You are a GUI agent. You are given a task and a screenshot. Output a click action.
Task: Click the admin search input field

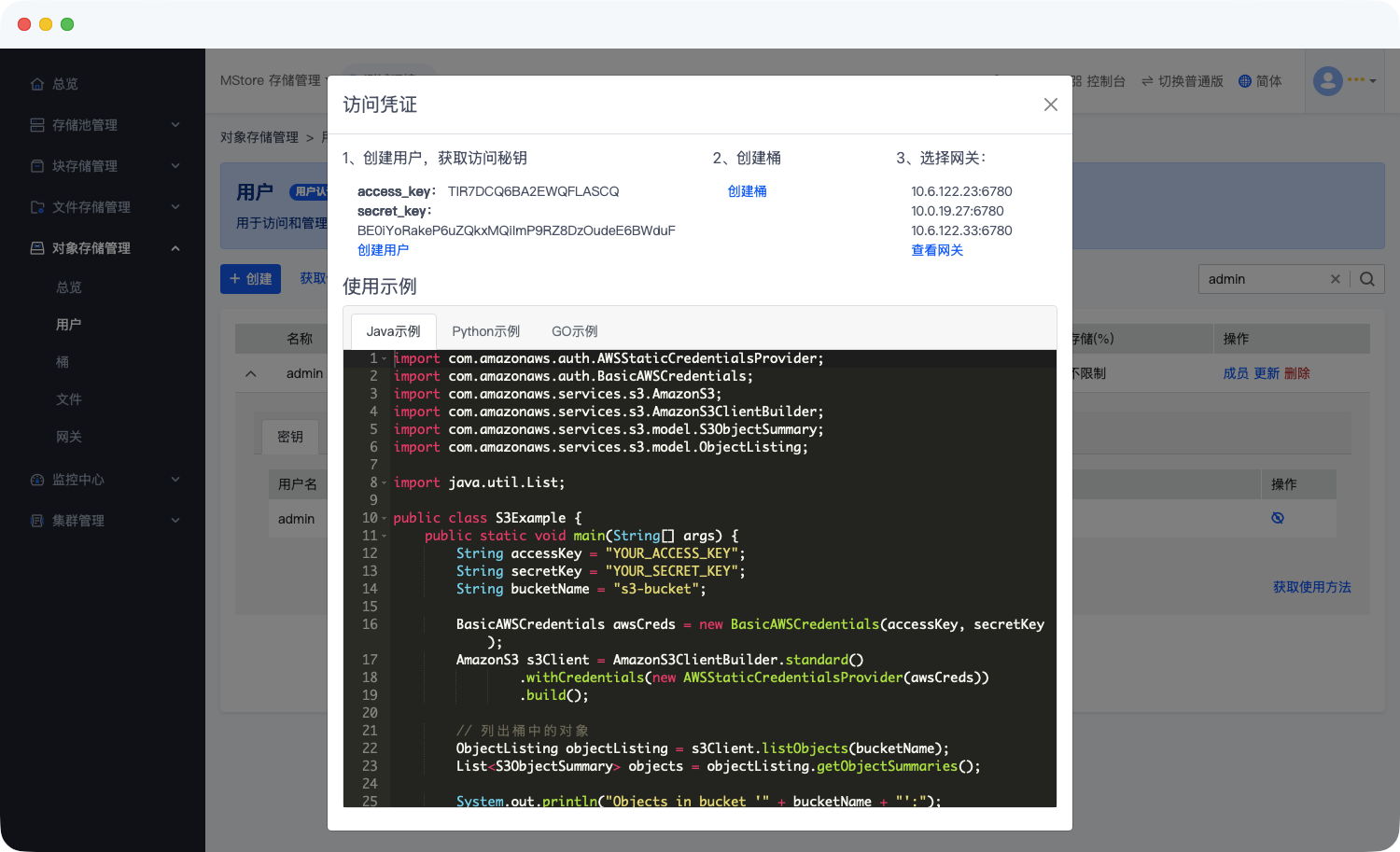(1264, 279)
